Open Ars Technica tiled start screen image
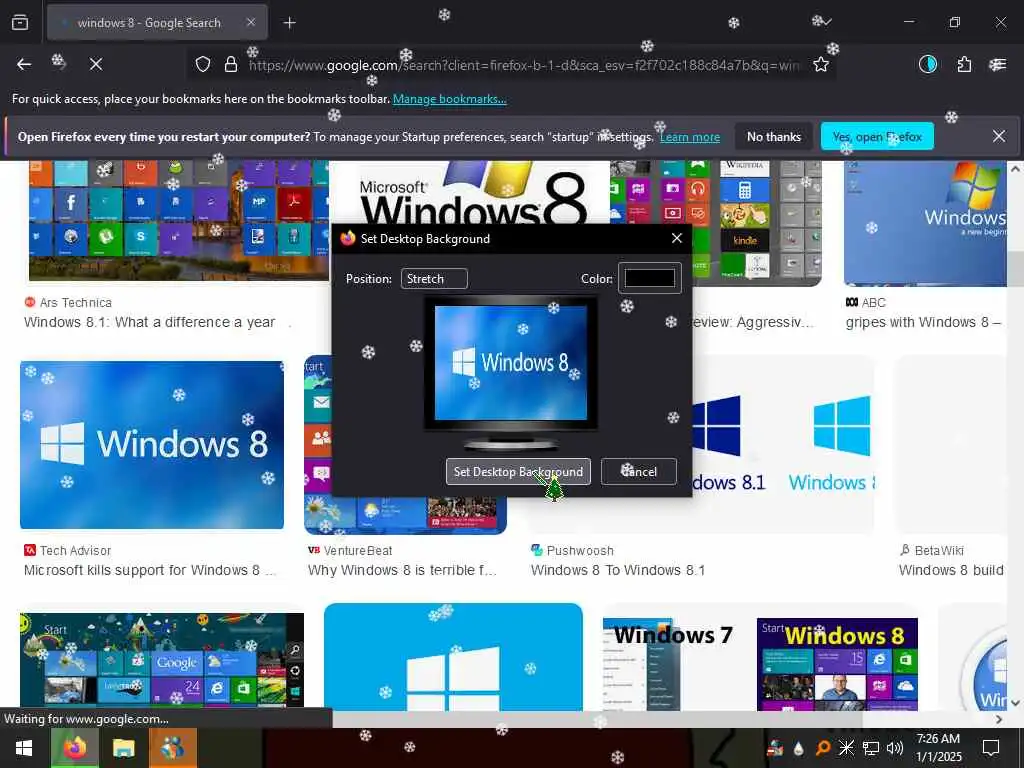The image size is (1024, 768). pos(178,220)
